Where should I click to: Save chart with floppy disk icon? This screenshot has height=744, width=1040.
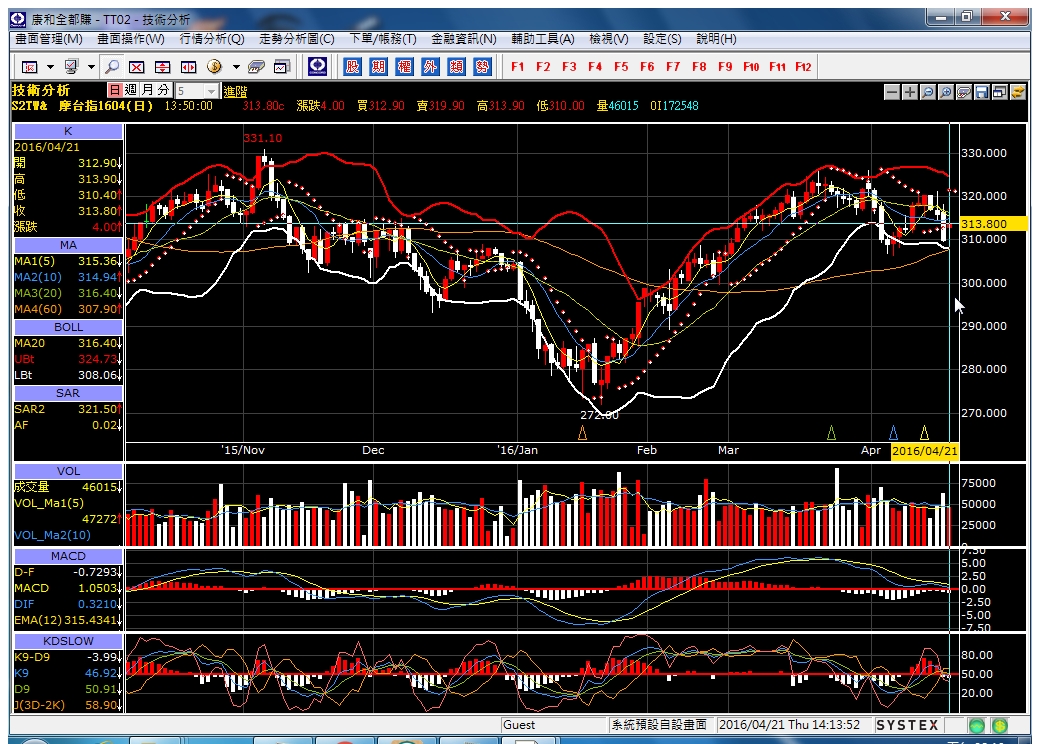pyautogui.click(x=982, y=92)
